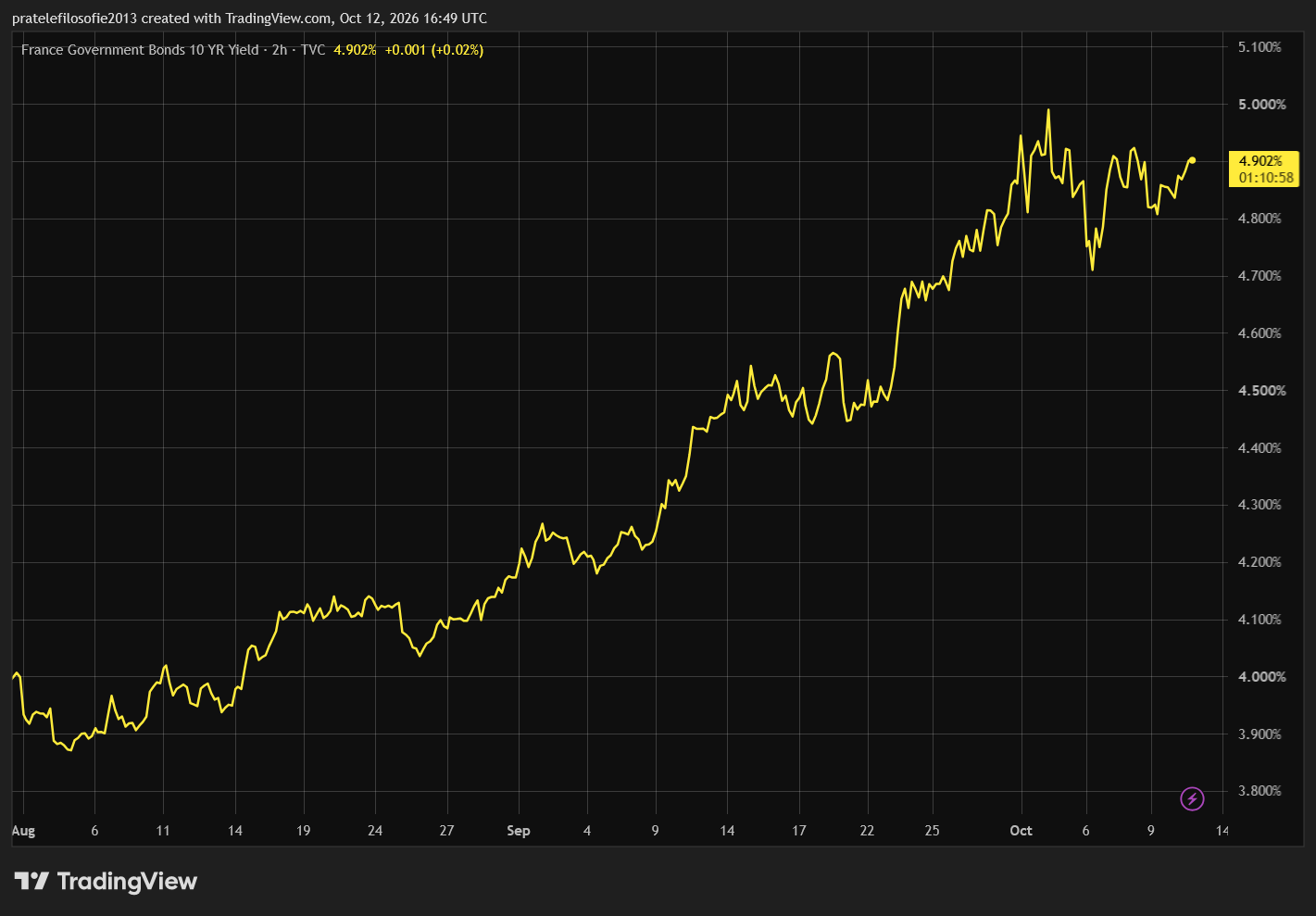1316x916 pixels.
Task: Click the 4.000% price axis label
Action: [x=1262, y=677]
